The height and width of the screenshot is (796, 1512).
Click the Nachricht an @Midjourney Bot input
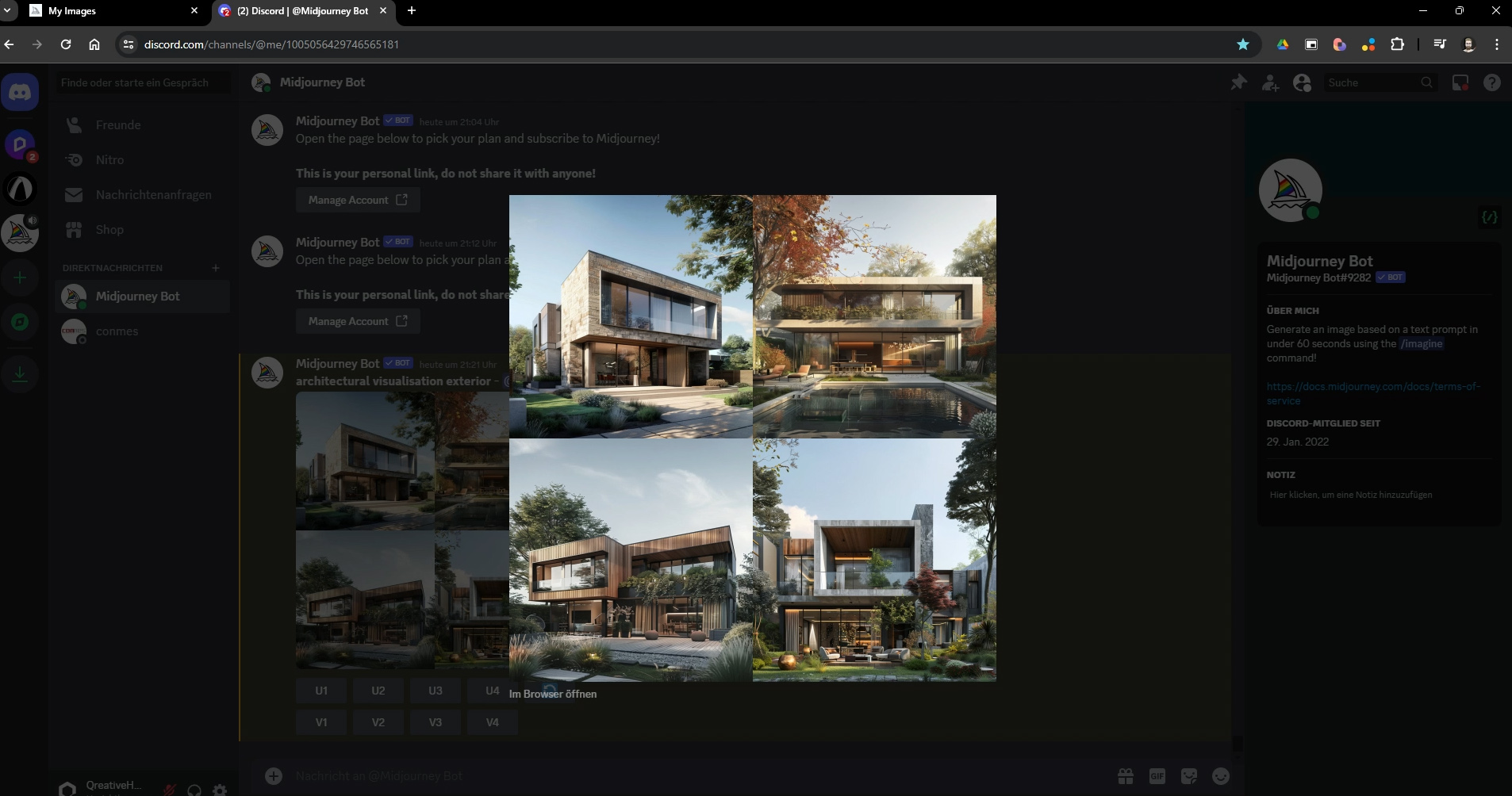pyautogui.click(x=698, y=776)
